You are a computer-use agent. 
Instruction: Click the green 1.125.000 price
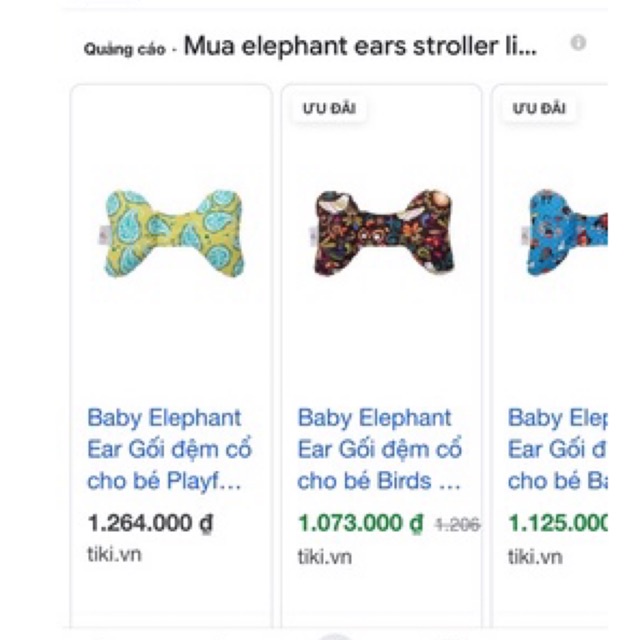[x=557, y=523]
